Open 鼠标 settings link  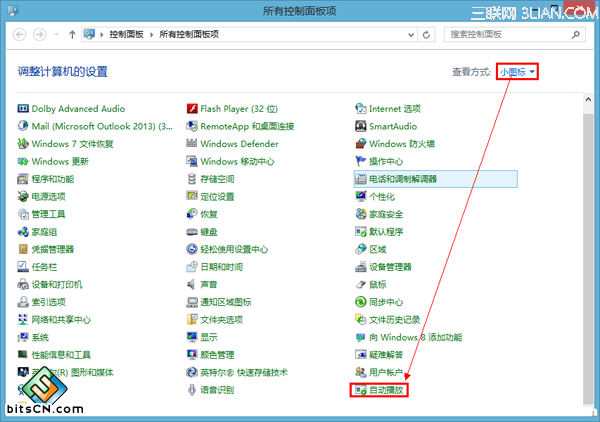pos(378,284)
